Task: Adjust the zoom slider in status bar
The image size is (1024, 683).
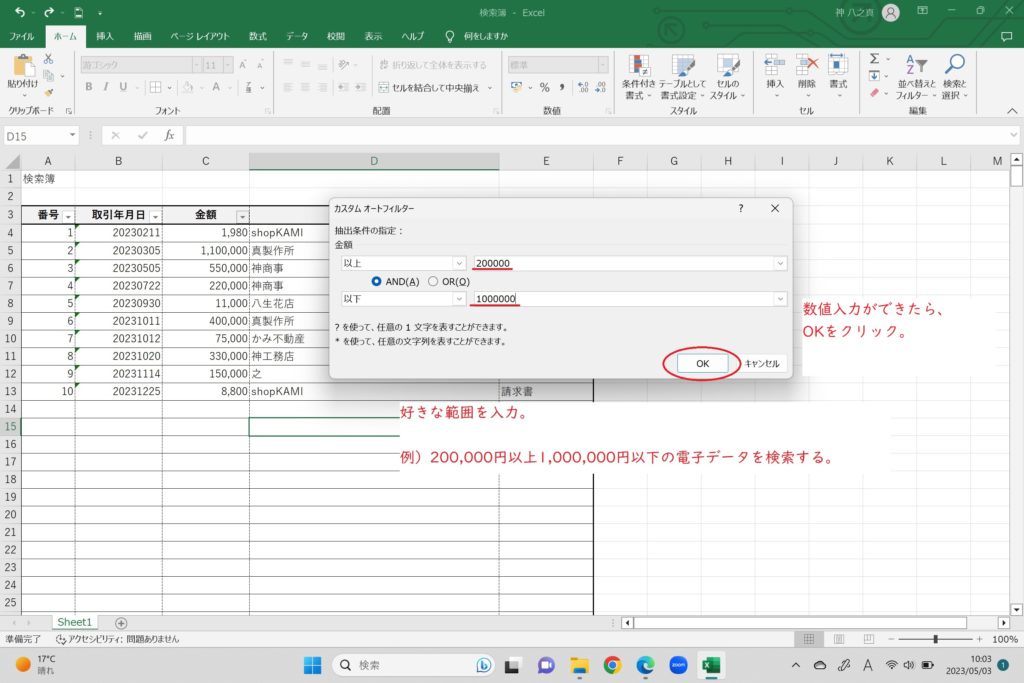Action: 936,639
